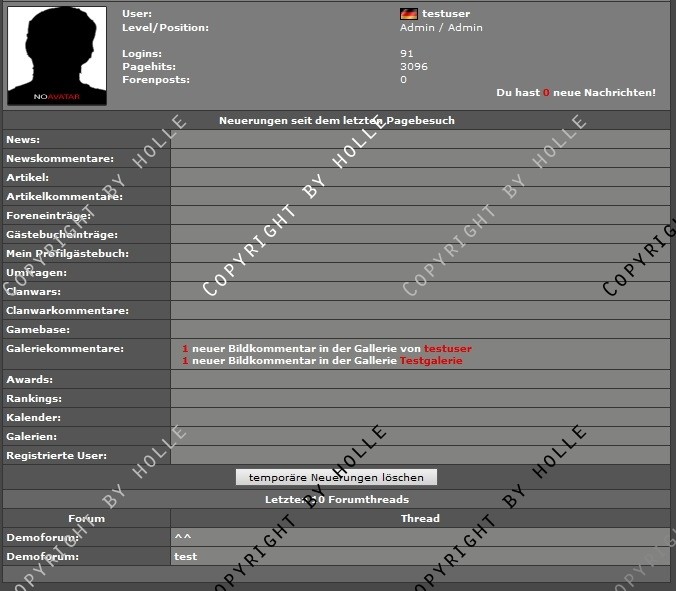
Task: Click the 'Clanwars:' row label
Action: point(34,291)
